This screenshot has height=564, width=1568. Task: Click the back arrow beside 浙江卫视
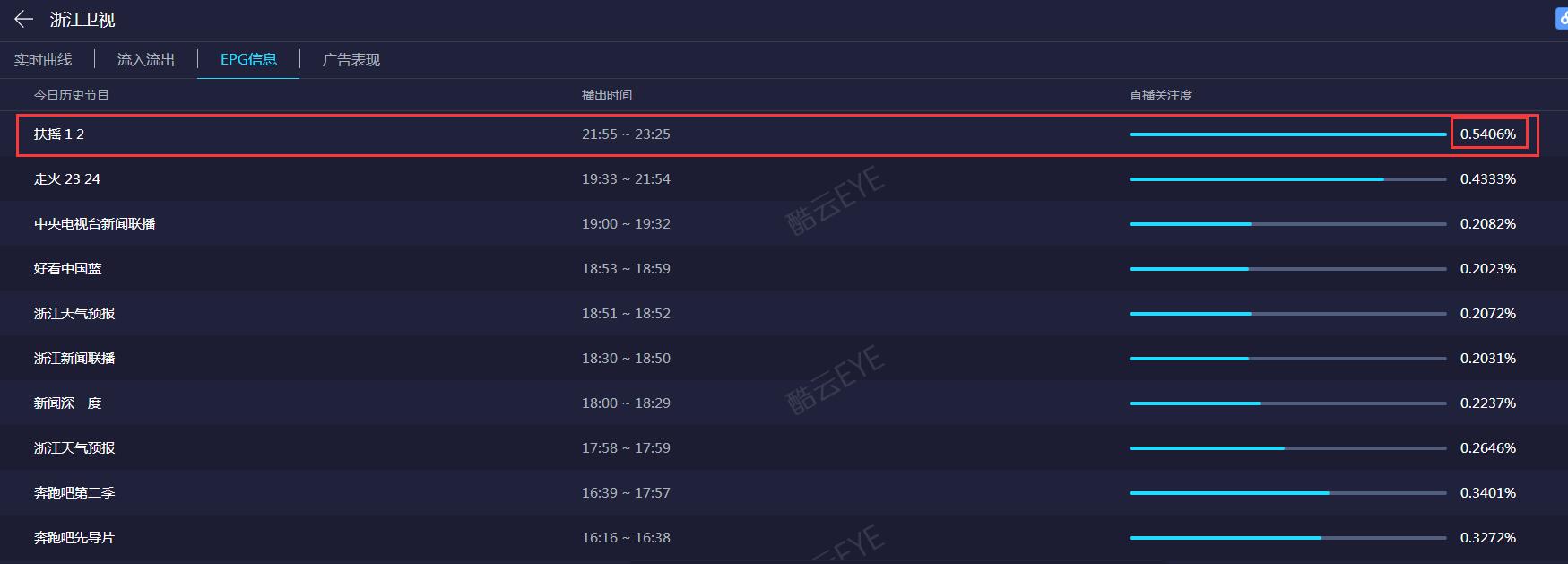tap(23, 19)
